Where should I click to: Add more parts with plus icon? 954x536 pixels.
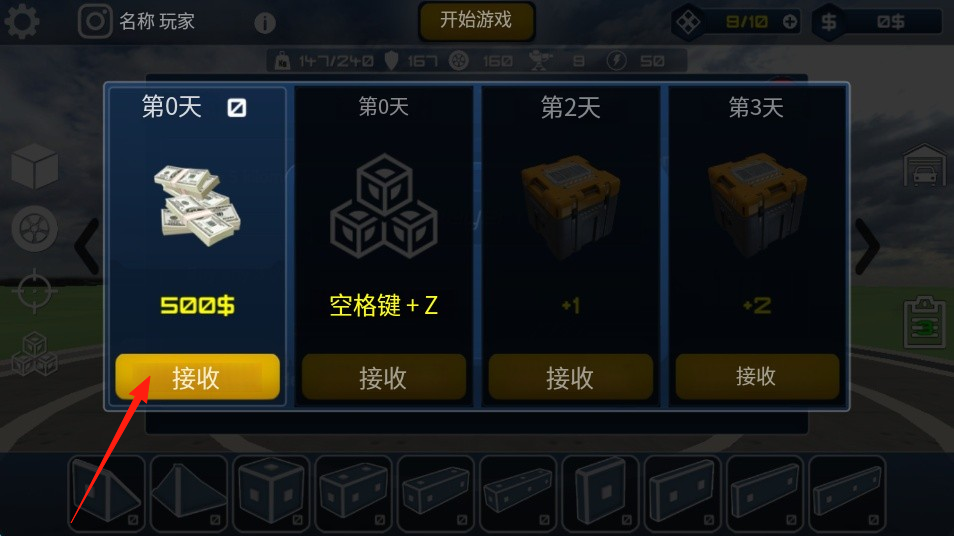click(790, 22)
